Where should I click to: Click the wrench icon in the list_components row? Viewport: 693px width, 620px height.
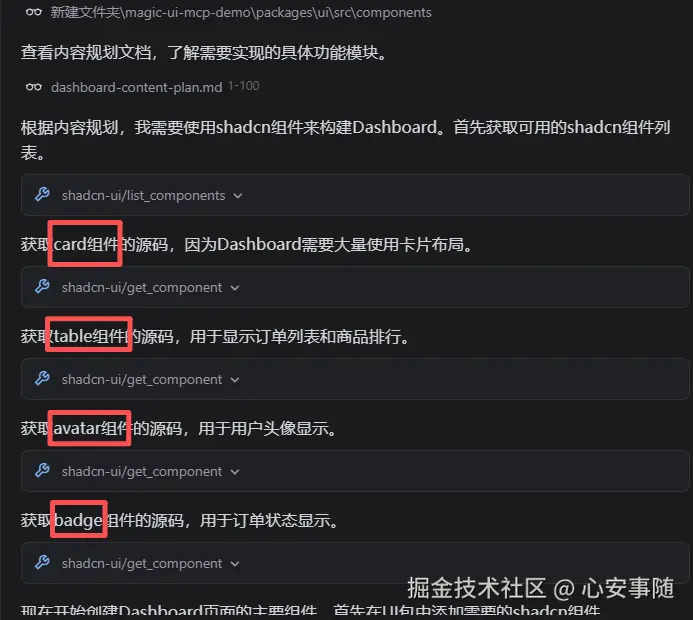[x=42, y=194]
